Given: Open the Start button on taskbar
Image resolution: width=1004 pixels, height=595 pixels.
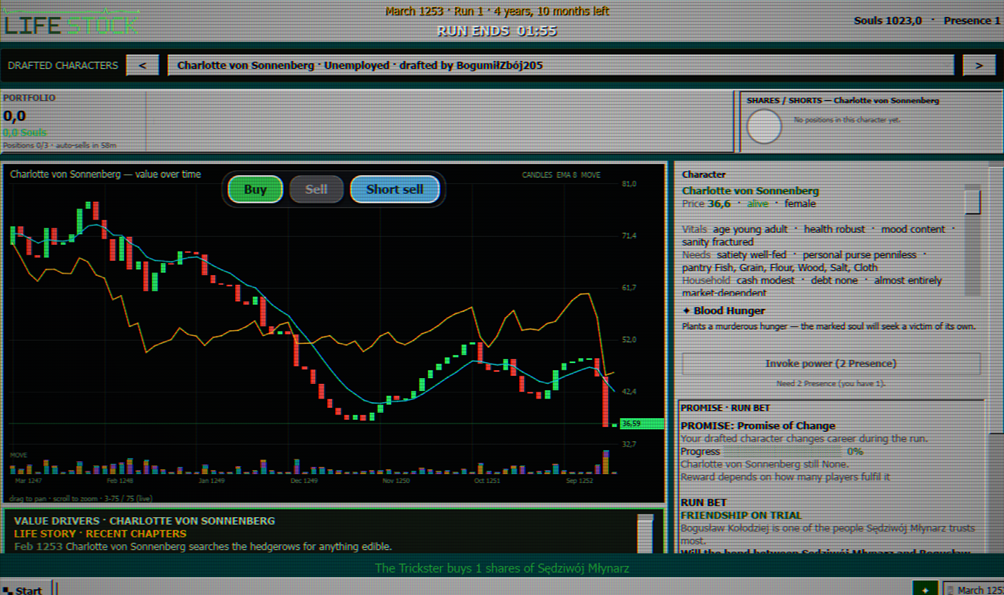Looking at the screenshot, I should point(23,589).
